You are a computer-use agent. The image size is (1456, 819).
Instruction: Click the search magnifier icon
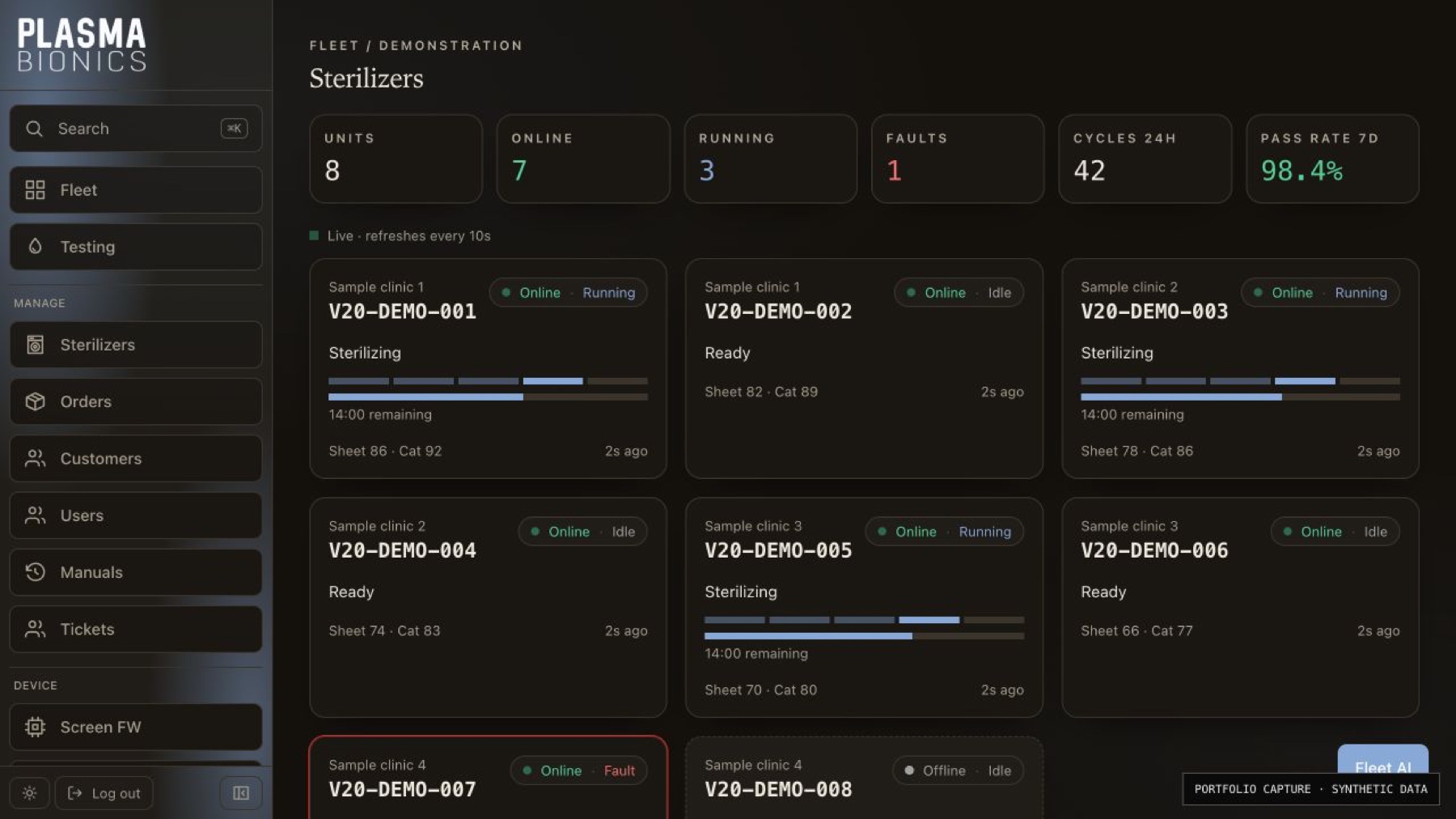click(x=34, y=129)
